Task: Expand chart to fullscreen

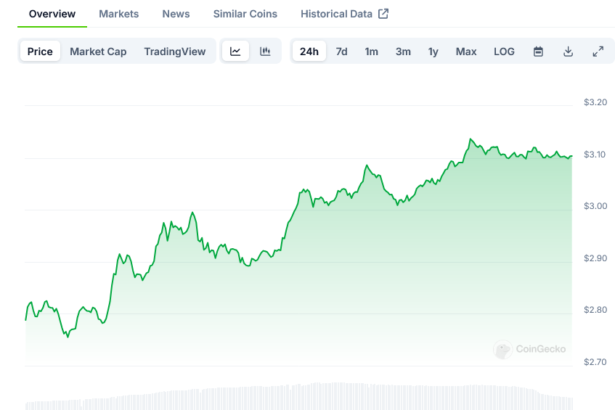Action: coord(598,51)
